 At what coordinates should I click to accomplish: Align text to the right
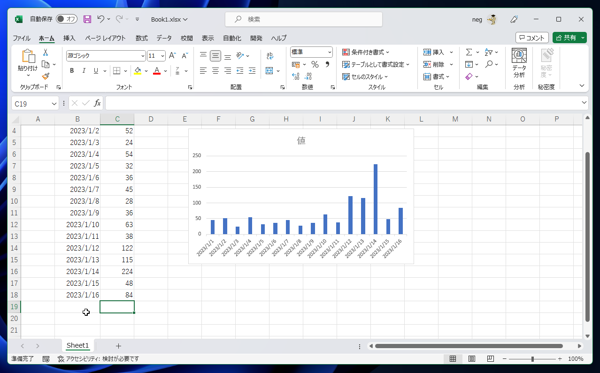(228, 71)
